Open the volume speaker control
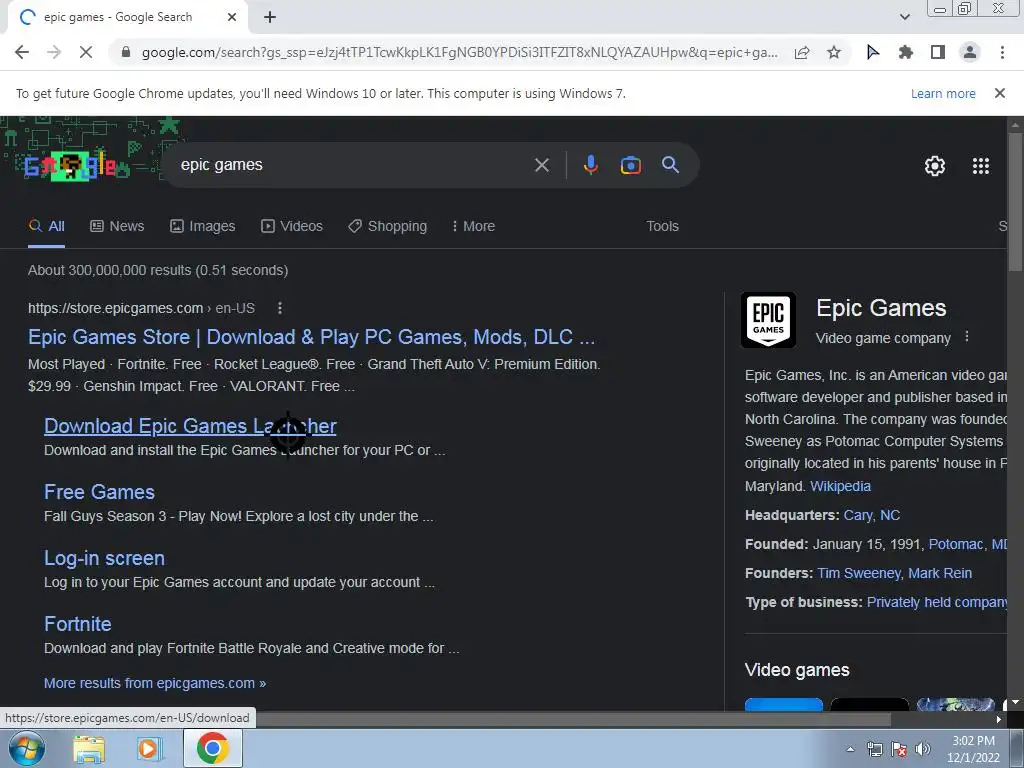The image size is (1024, 768). coord(922,749)
